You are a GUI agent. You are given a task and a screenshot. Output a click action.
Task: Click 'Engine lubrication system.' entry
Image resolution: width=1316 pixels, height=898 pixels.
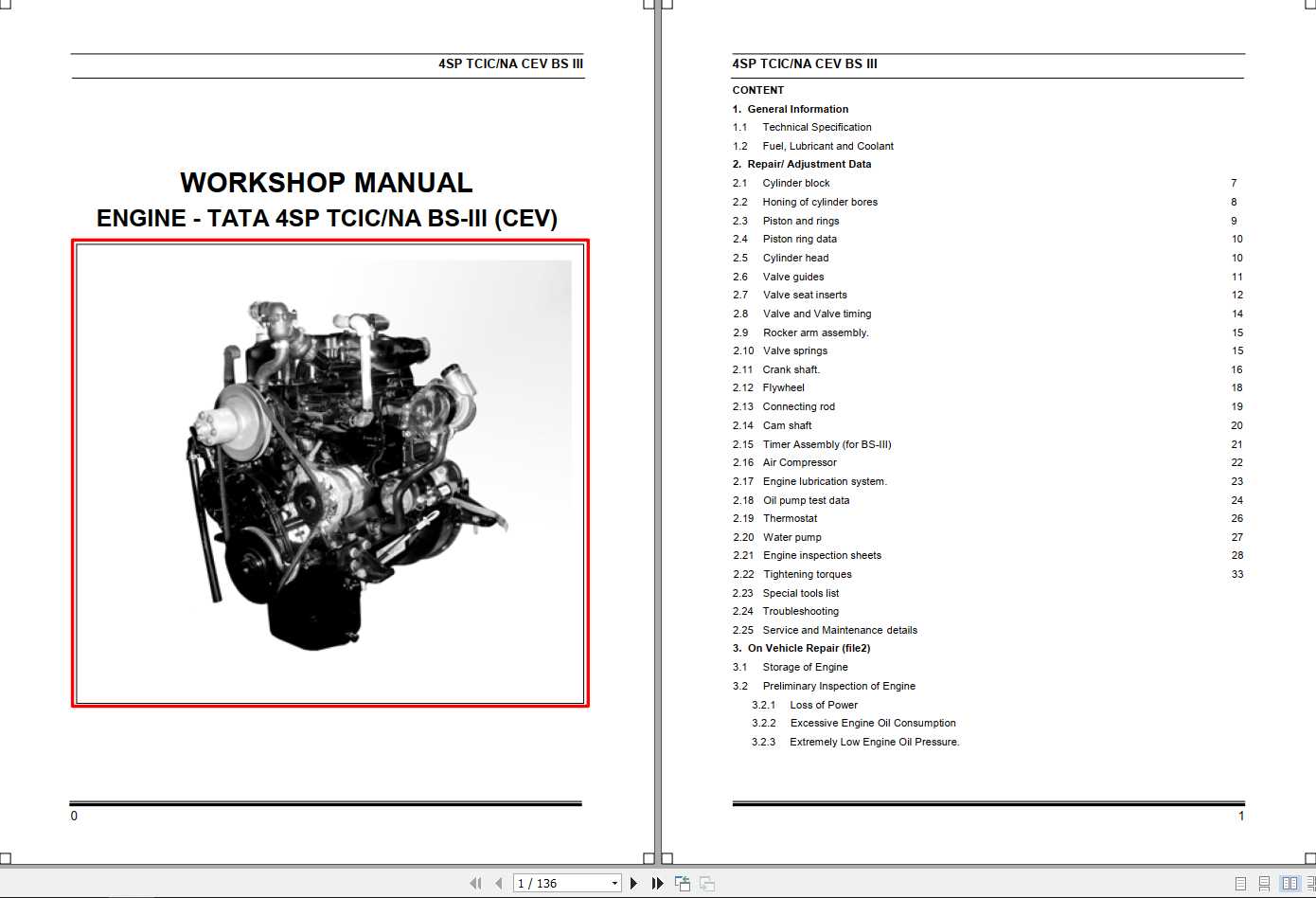coord(826,481)
